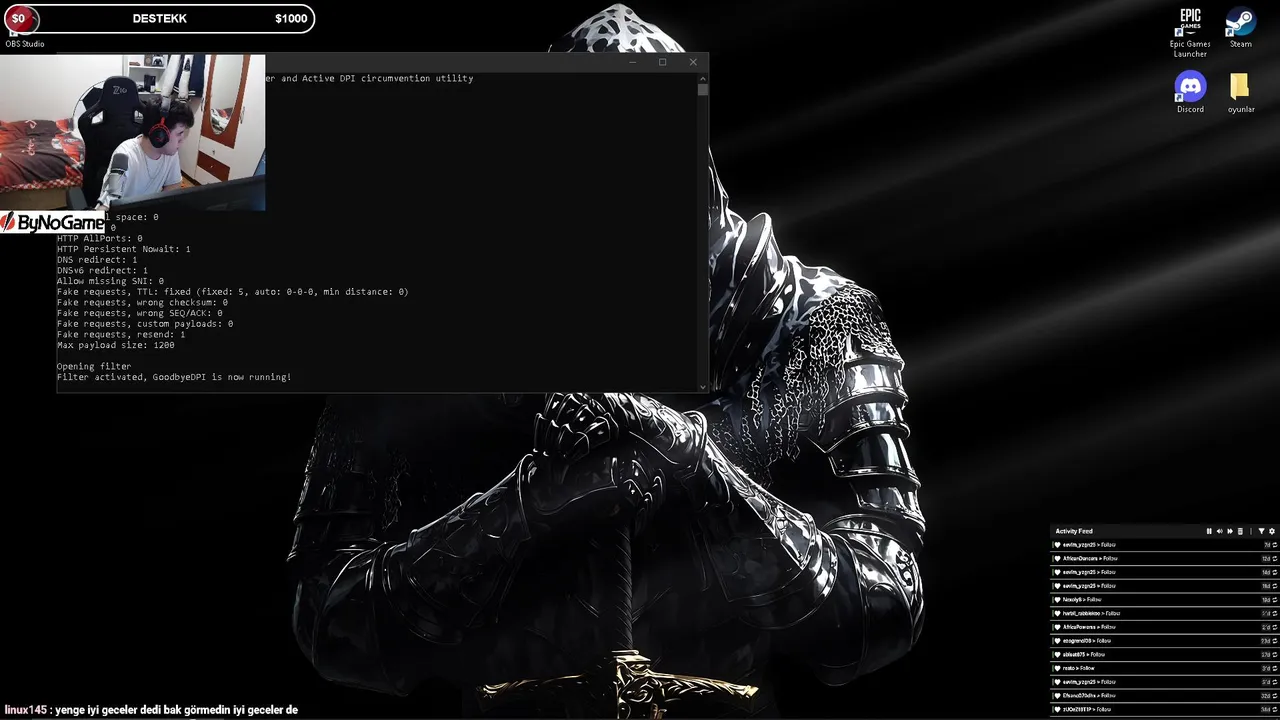Open Activity Feed settings gear
The width and height of the screenshot is (1280, 720).
coord(1272,531)
